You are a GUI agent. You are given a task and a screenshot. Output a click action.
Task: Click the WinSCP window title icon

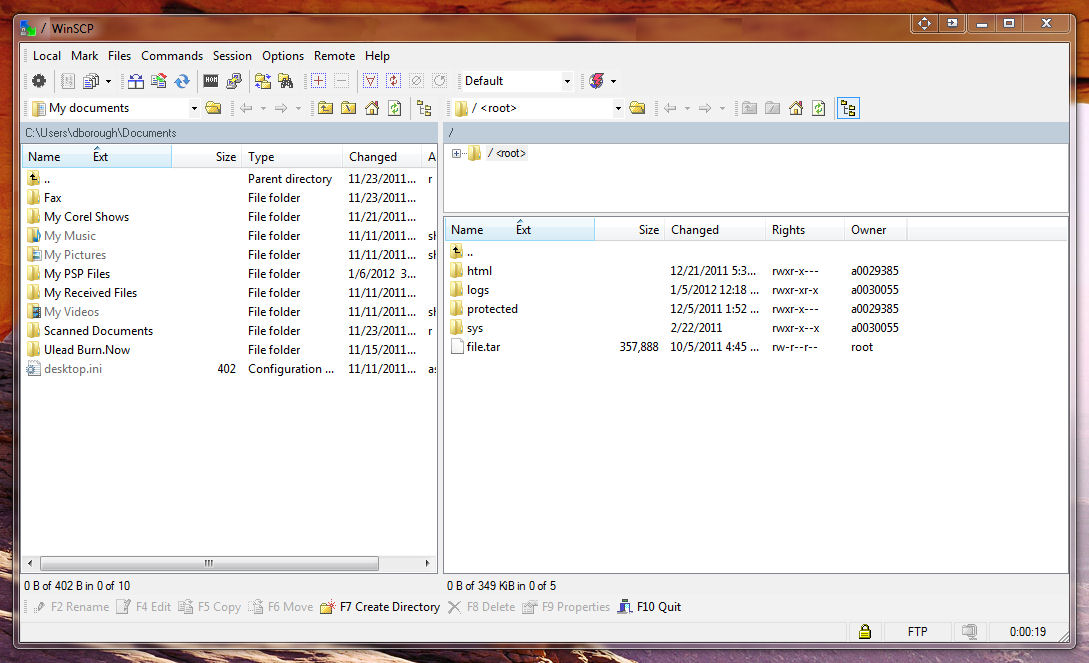coord(28,28)
